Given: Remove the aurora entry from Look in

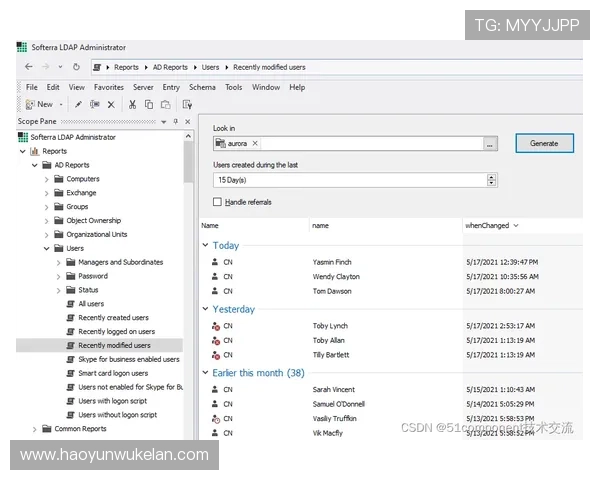Looking at the screenshot, I should pyautogui.click(x=255, y=143).
